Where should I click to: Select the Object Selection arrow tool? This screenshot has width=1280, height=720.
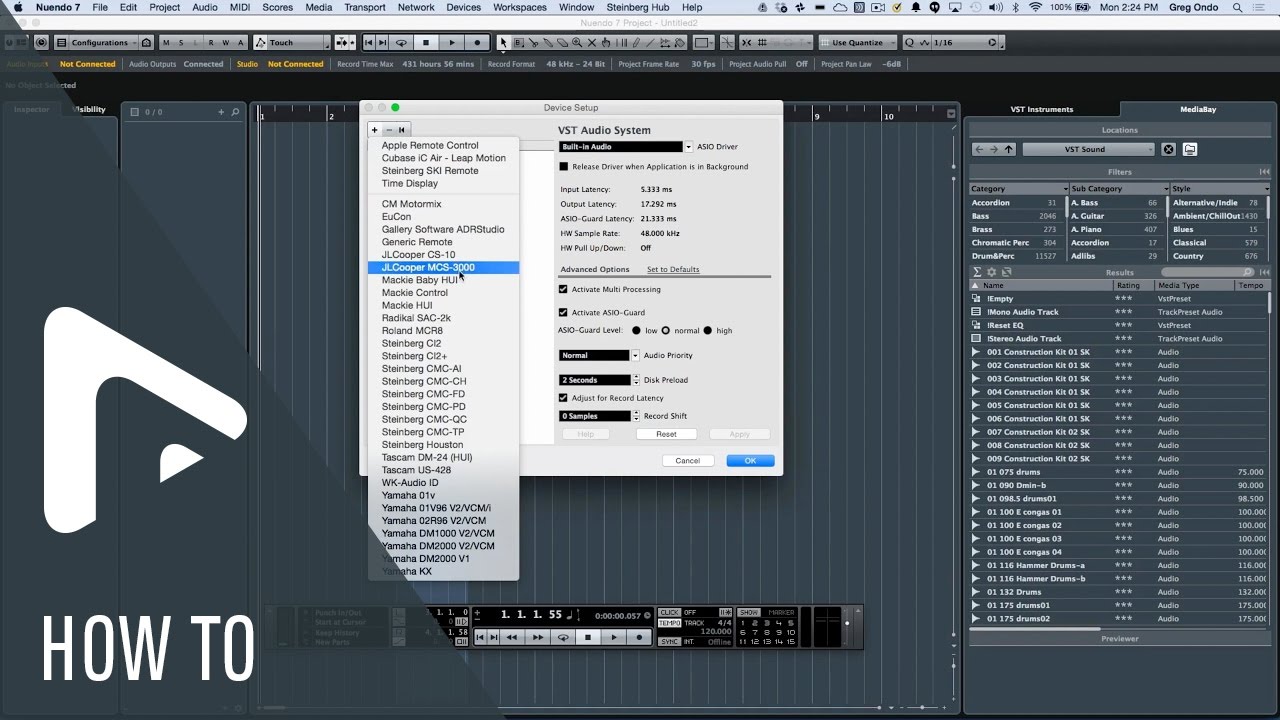(503, 43)
